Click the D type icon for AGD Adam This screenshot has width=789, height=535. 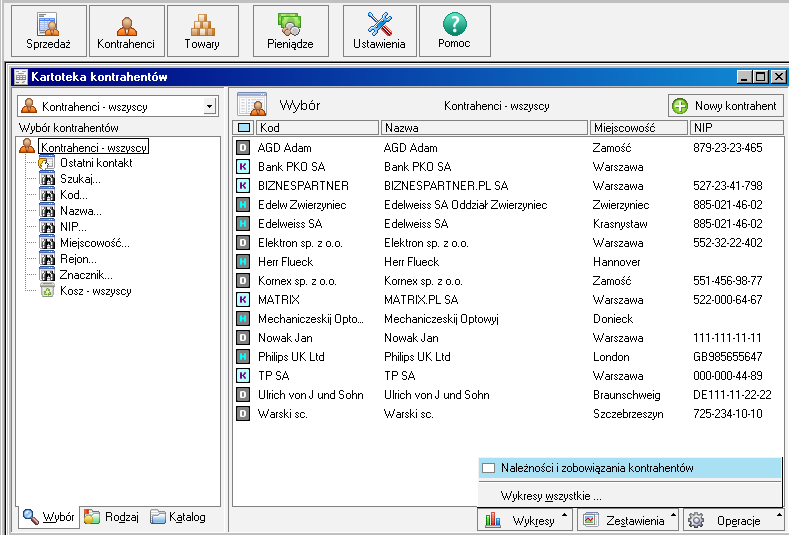[243, 147]
